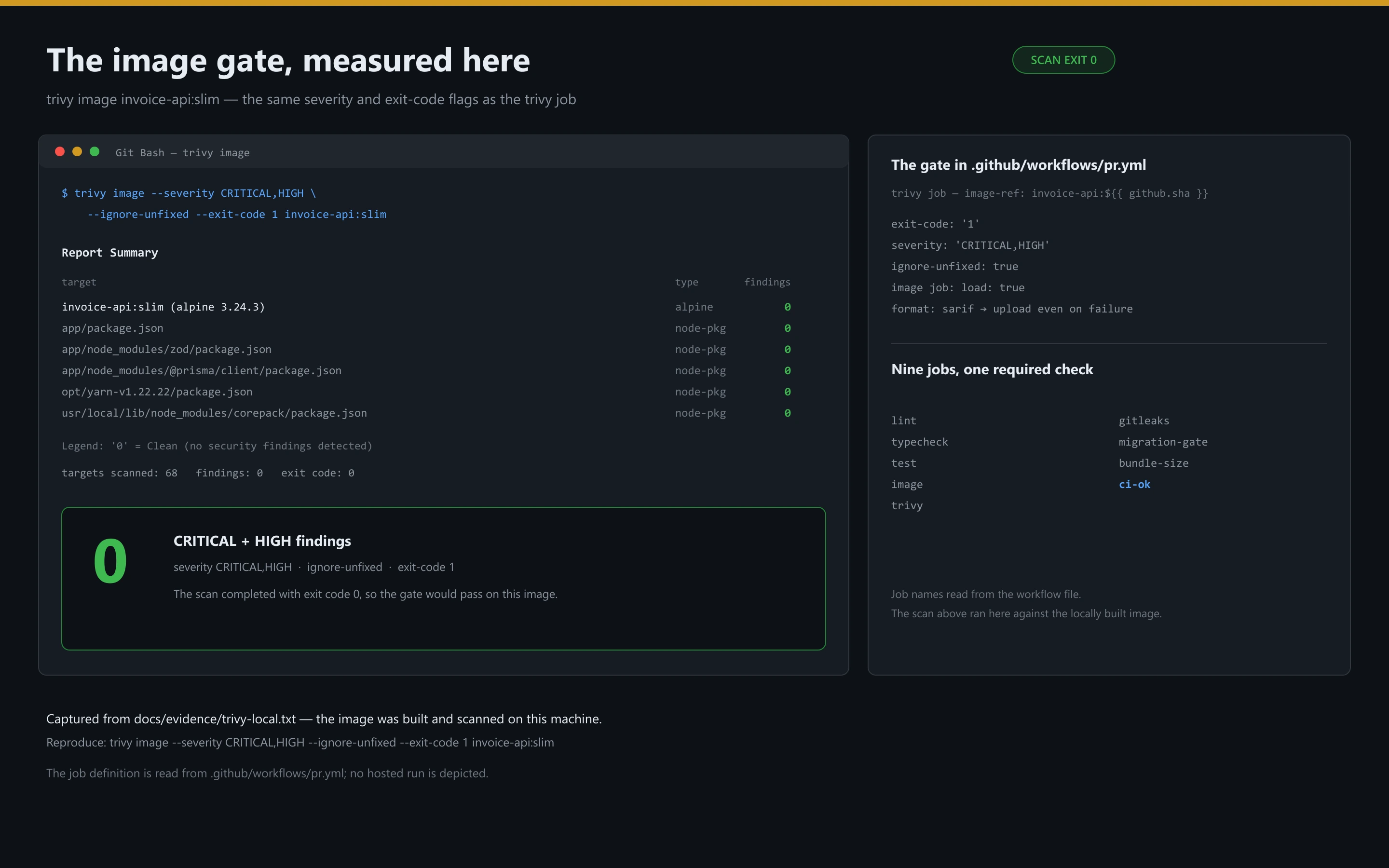This screenshot has height=868, width=1389.
Task: Click the 'format: sarif' config line
Action: coord(1012,309)
